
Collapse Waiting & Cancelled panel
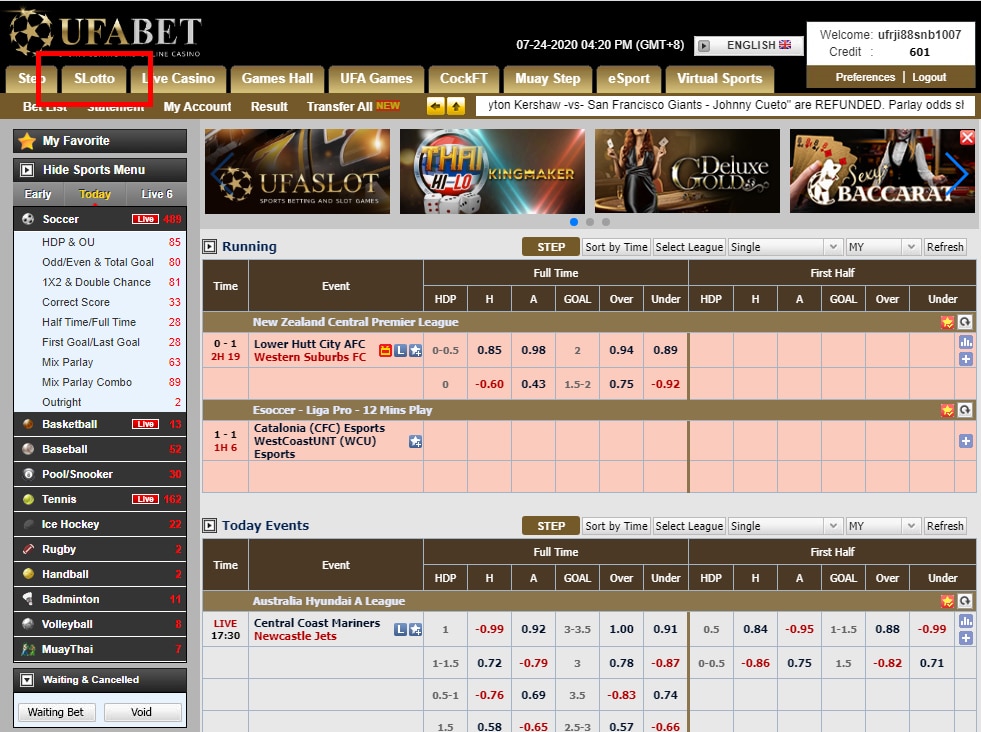[27, 679]
